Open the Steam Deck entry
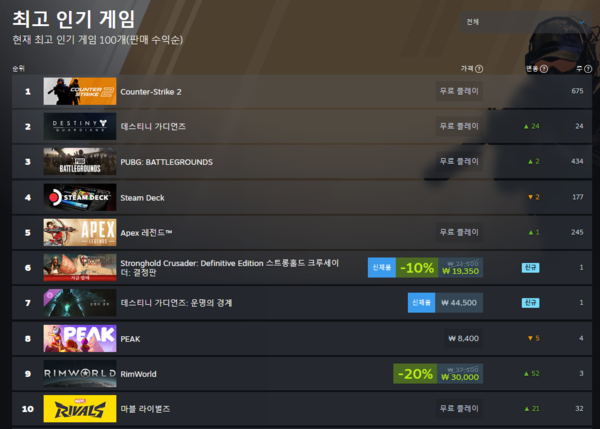 tap(142, 198)
